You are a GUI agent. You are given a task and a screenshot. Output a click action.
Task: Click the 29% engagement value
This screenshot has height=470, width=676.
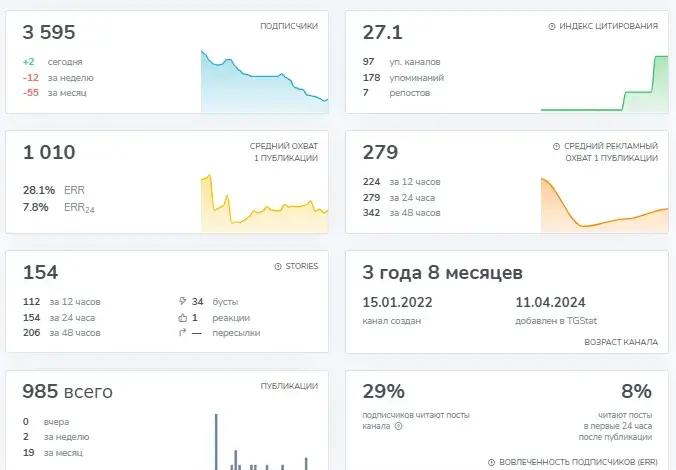(x=384, y=392)
